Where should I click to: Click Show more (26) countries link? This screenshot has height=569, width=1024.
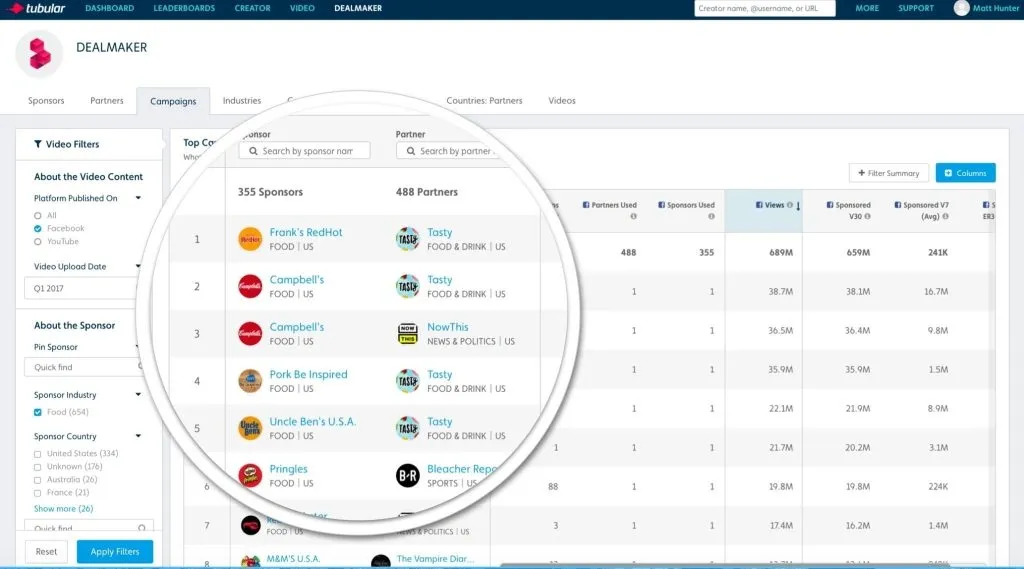63,509
